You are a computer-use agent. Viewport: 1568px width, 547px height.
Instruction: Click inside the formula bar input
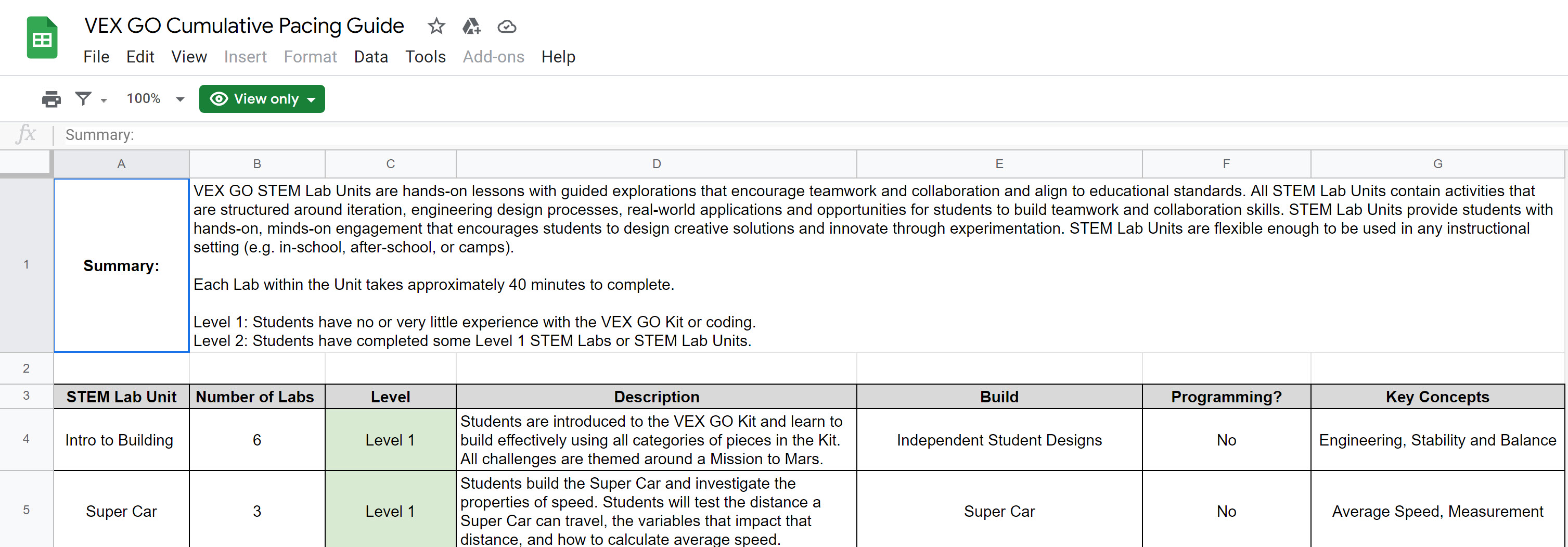click(x=365, y=135)
